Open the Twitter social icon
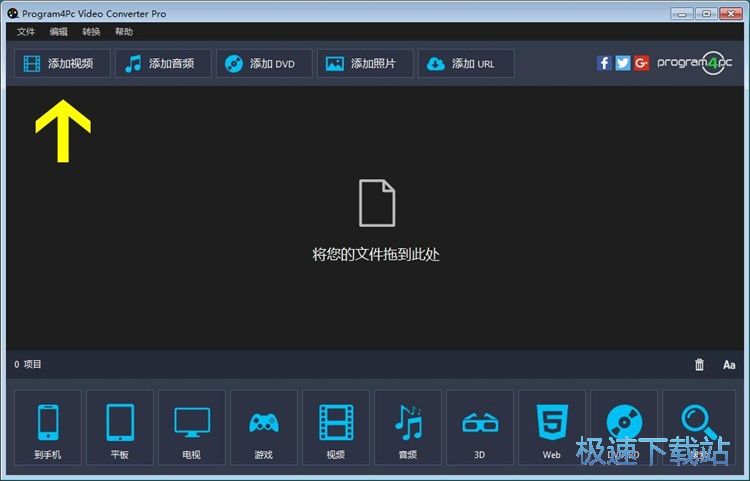 click(x=623, y=63)
